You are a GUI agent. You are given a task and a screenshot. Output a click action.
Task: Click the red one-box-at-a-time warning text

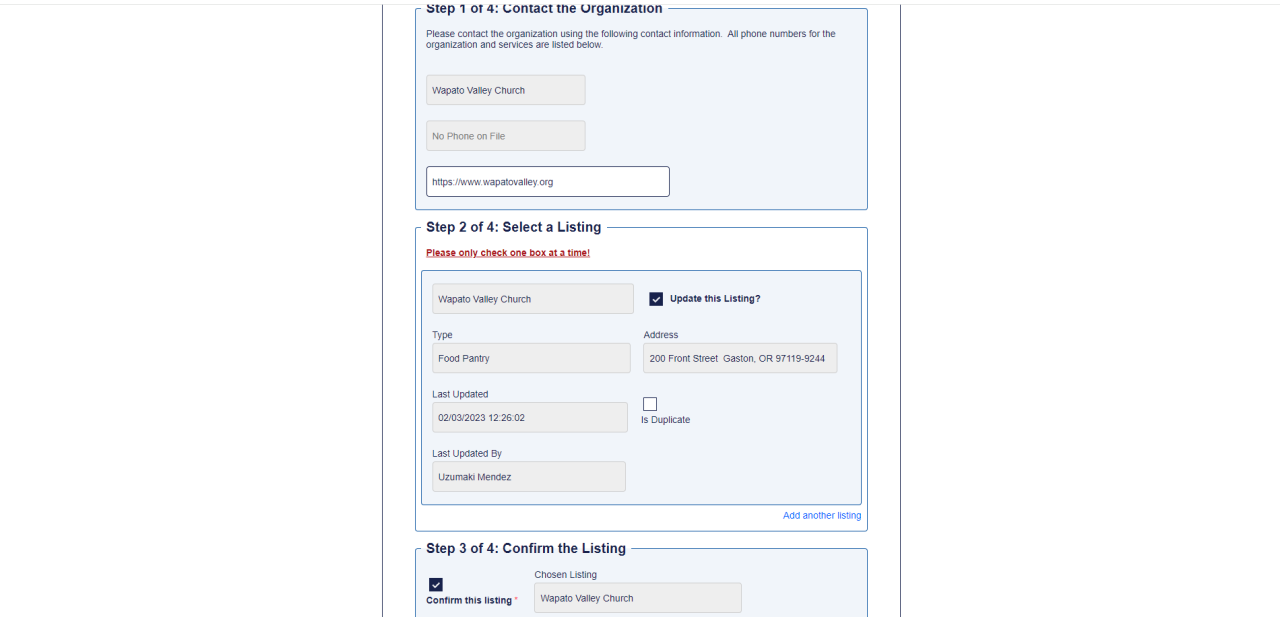(508, 253)
